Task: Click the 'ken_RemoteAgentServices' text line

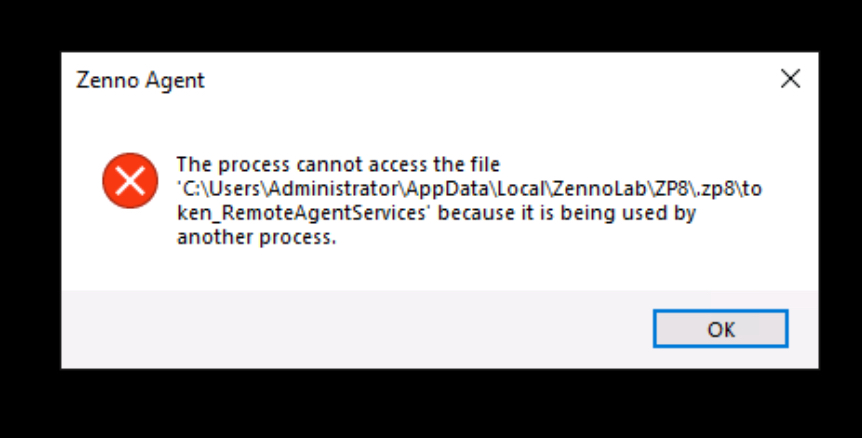Action: [x=301, y=213]
